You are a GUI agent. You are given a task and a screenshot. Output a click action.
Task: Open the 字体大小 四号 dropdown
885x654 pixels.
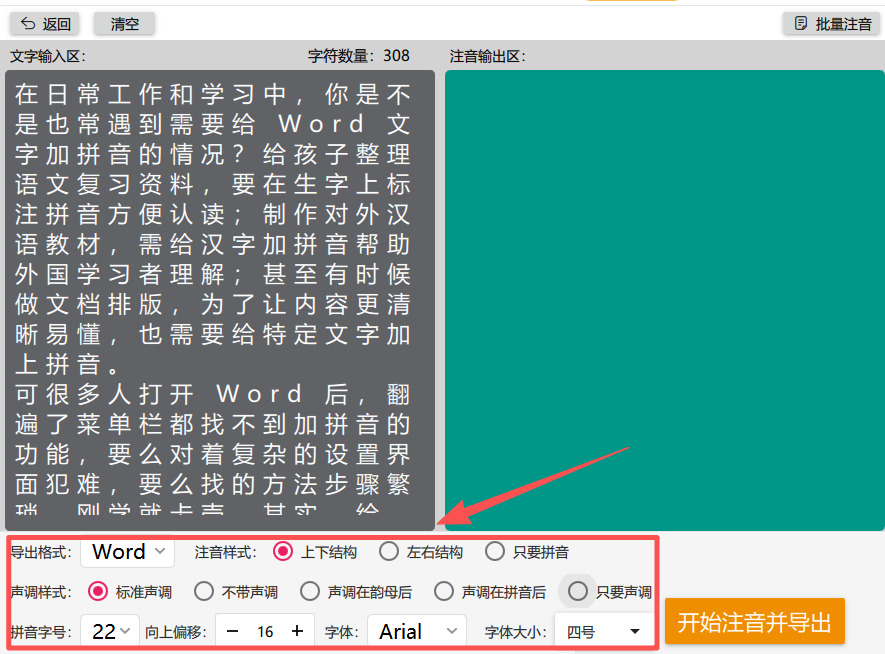601,631
